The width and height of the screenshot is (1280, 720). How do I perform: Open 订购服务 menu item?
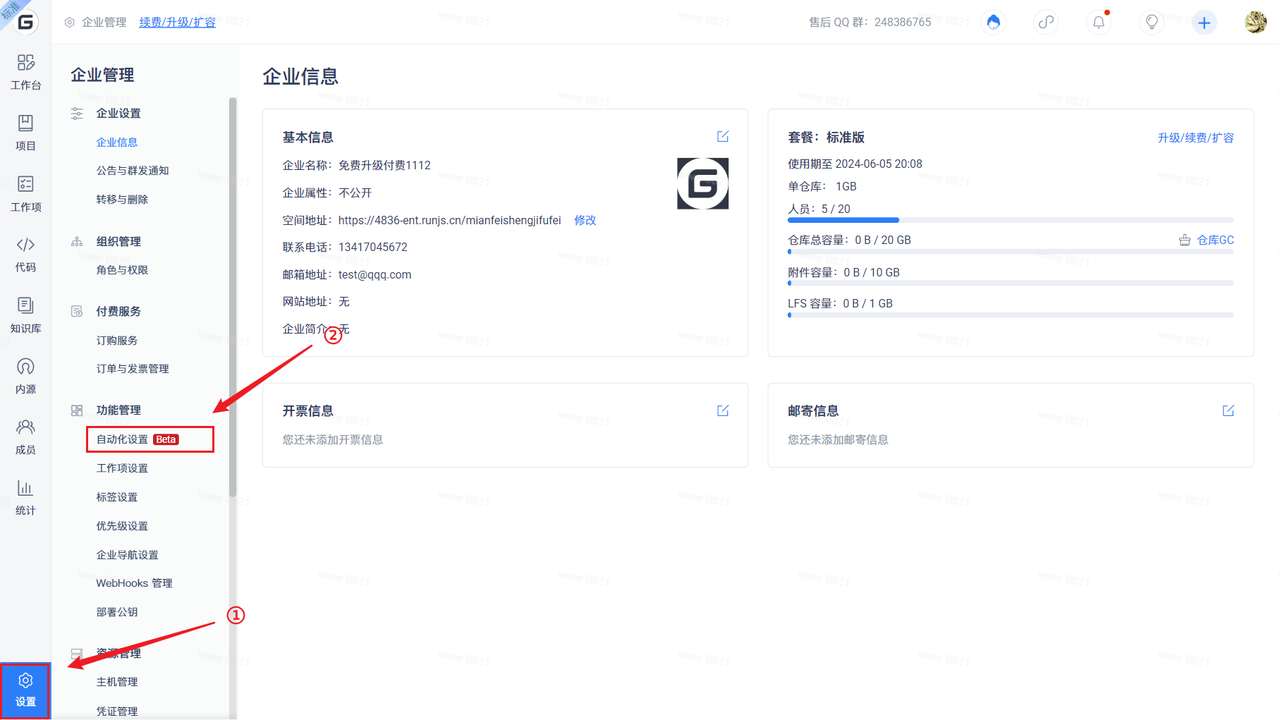(x=117, y=340)
